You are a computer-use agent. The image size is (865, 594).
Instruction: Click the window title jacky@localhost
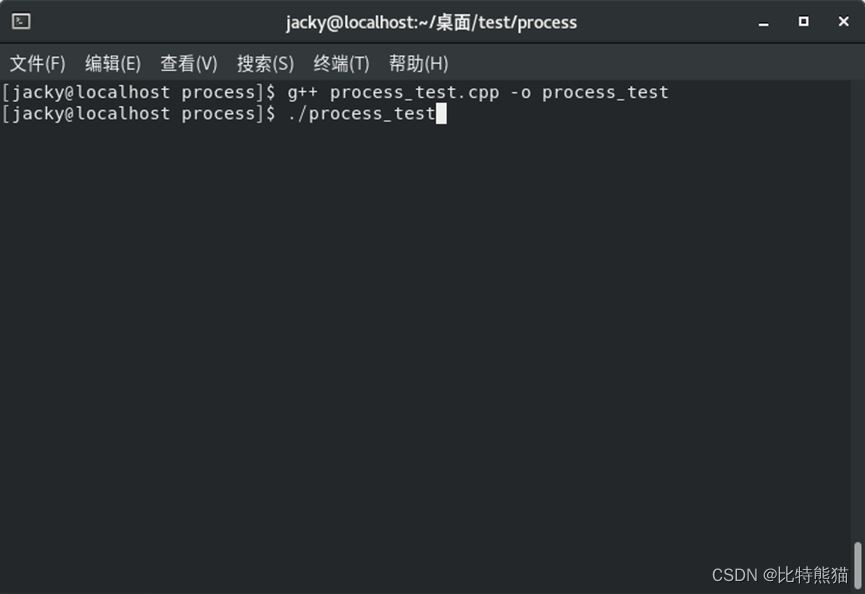click(431, 22)
